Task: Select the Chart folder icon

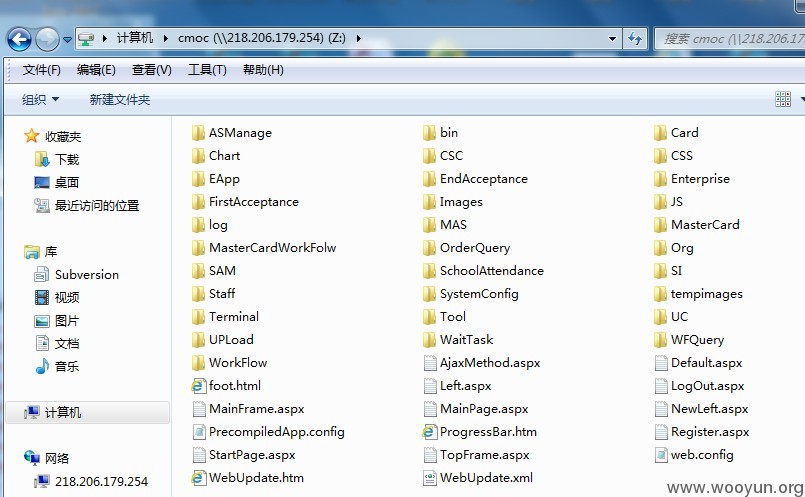Action: pyautogui.click(x=198, y=156)
